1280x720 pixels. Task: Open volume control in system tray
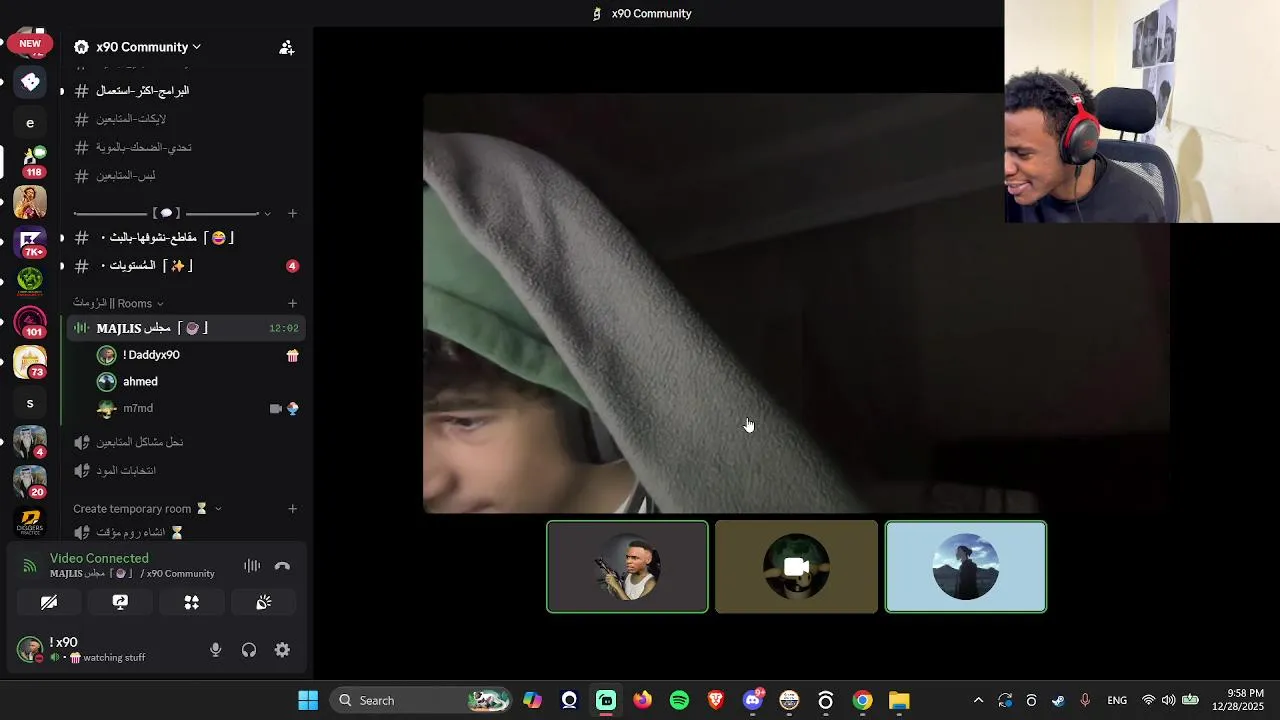[x=1168, y=700]
